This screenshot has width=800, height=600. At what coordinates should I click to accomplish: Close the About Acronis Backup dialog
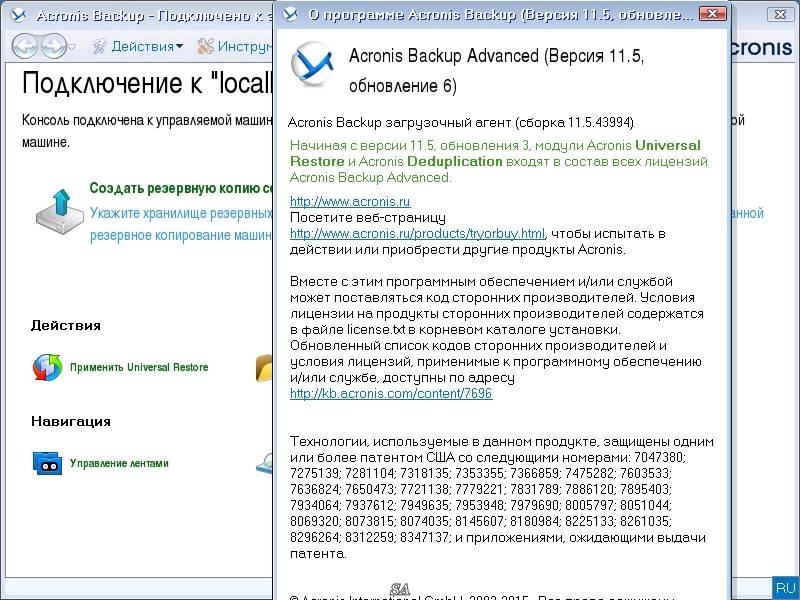pyautogui.click(x=712, y=13)
